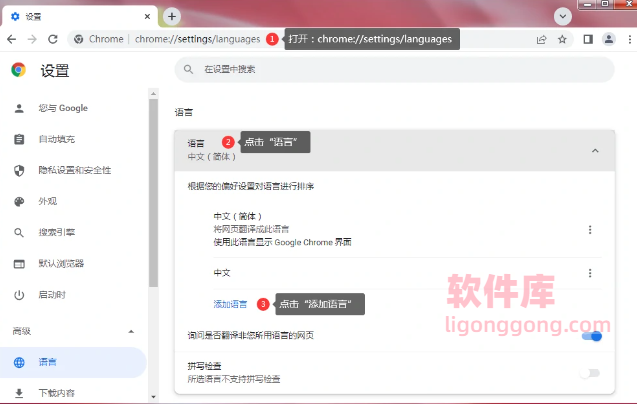Click the person icon beside 您与 Google

(19, 108)
